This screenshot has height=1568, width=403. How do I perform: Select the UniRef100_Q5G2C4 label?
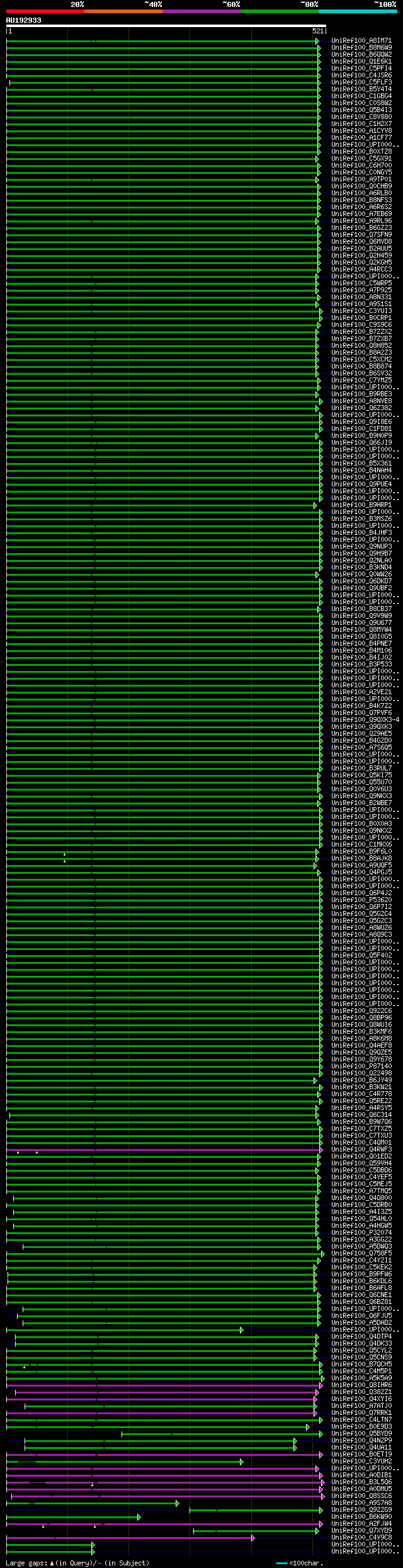coord(361,914)
